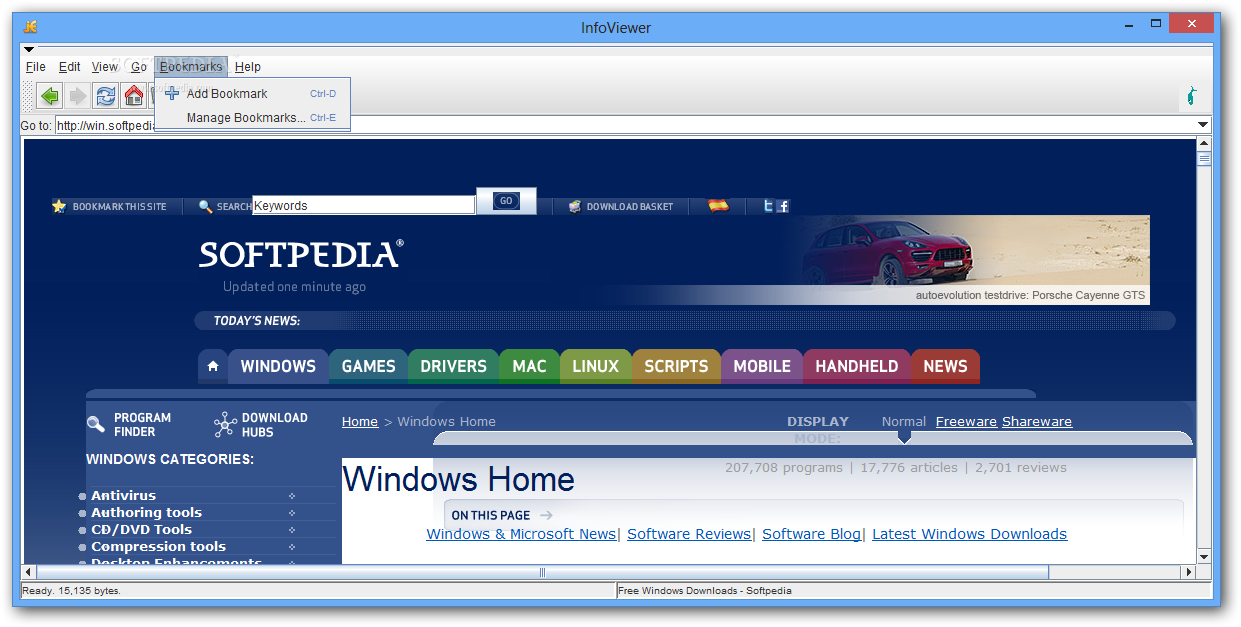Click the vertical scrollbar down arrow
This screenshot has height=627, width=1241.
(x=1204, y=557)
